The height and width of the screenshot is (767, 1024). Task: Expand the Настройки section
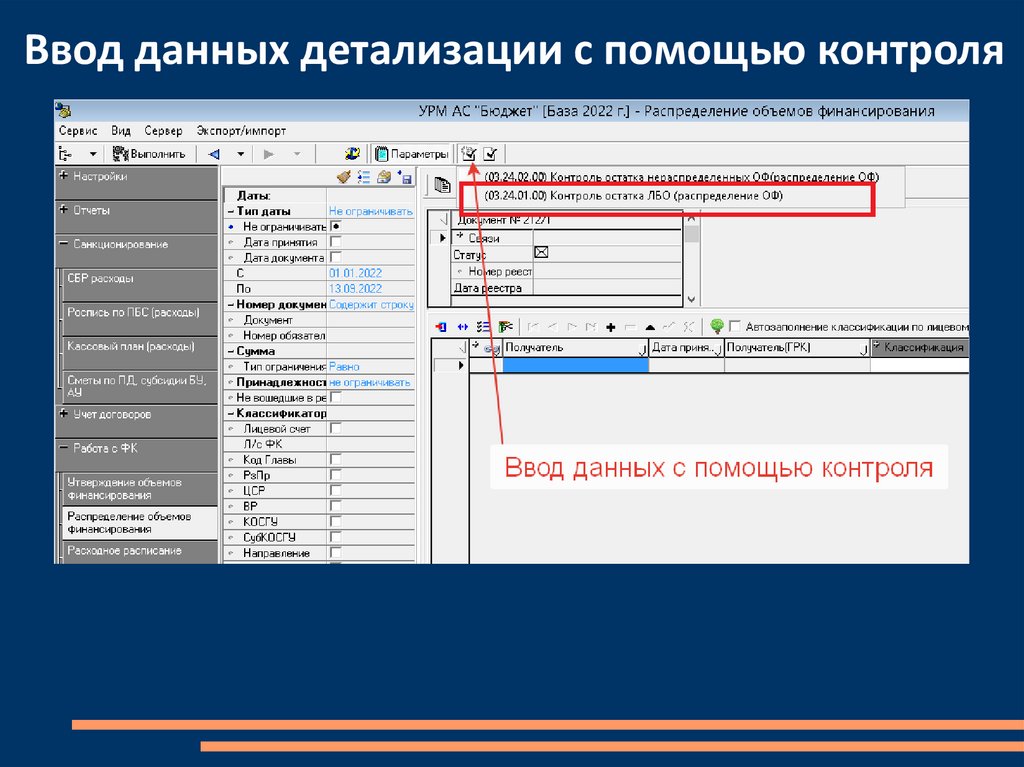coord(64,176)
